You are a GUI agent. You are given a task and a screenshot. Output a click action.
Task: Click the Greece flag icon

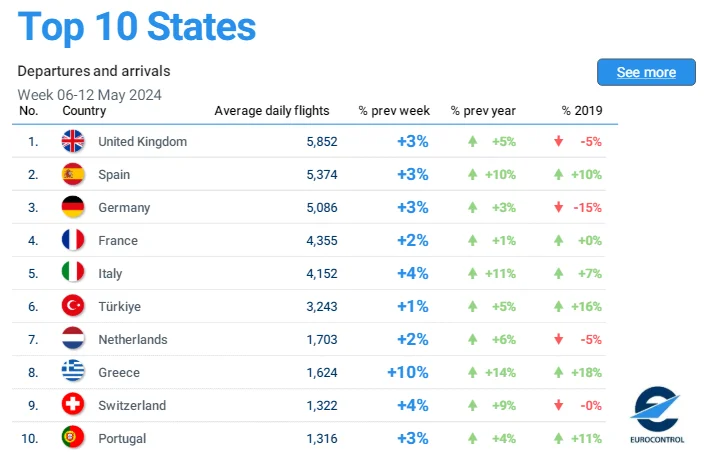click(x=73, y=372)
